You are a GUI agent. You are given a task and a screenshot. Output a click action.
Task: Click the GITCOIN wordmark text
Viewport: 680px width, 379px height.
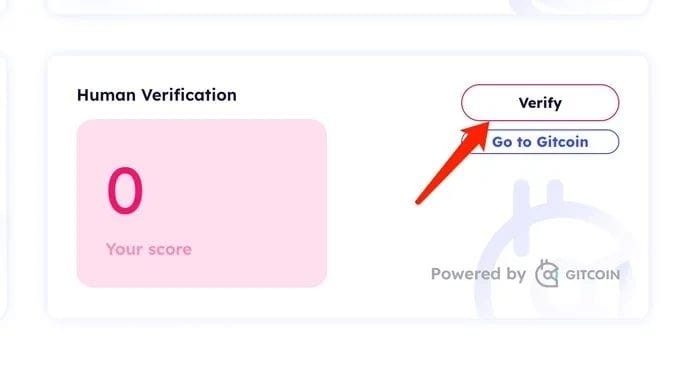[592, 274]
